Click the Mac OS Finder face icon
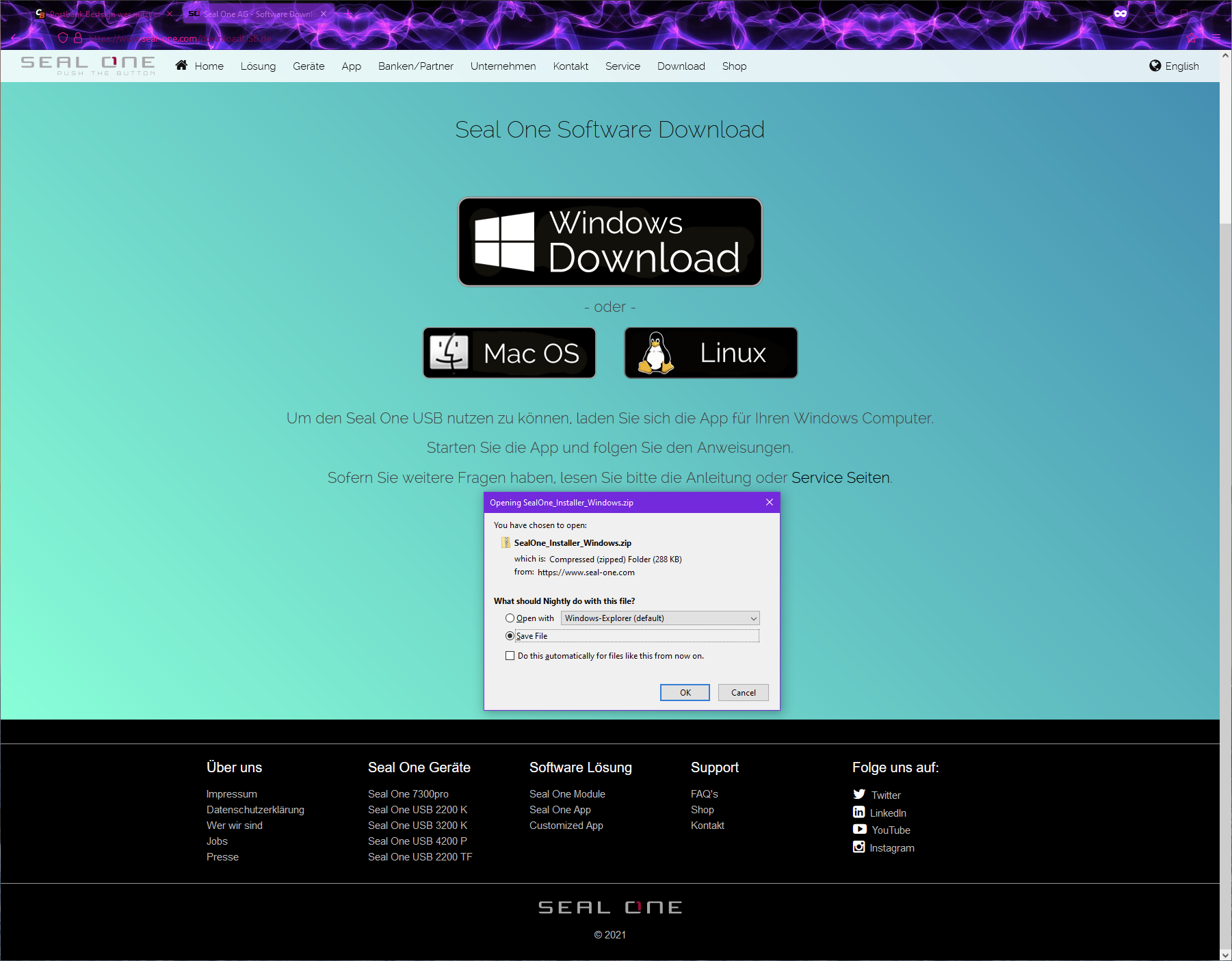This screenshot has height=961, width=1232. coord(449,353)
